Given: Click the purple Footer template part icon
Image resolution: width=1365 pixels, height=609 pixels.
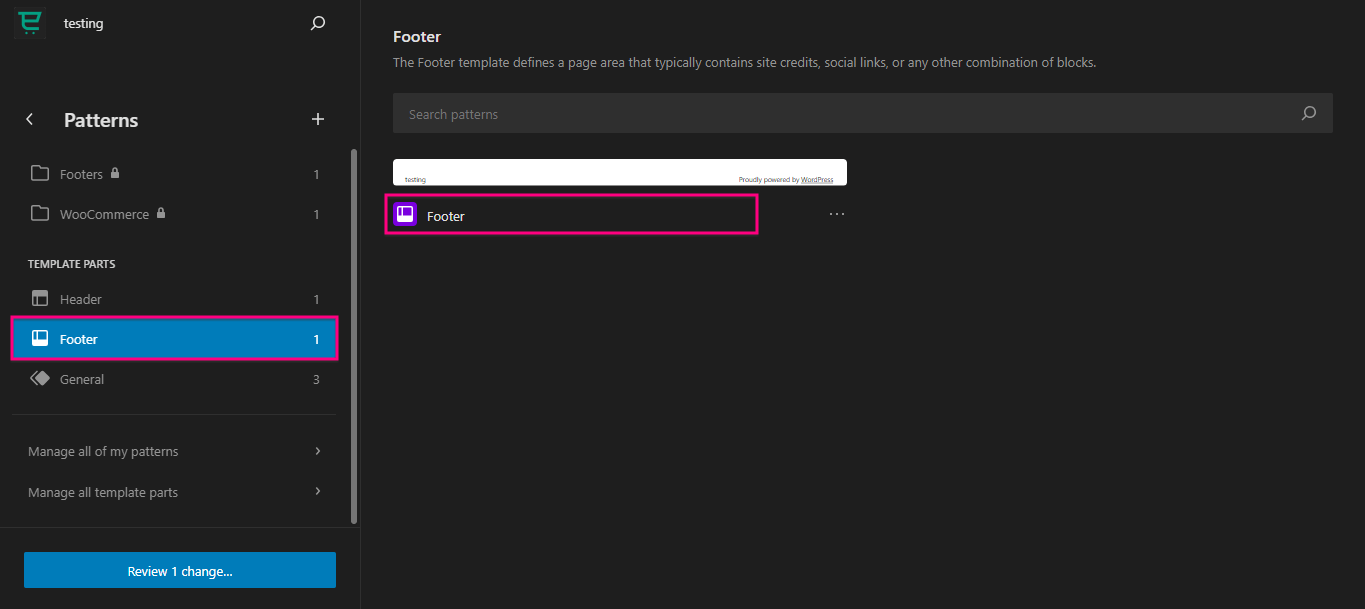Looking at the screenshot, I should click(x=405, y=214).
